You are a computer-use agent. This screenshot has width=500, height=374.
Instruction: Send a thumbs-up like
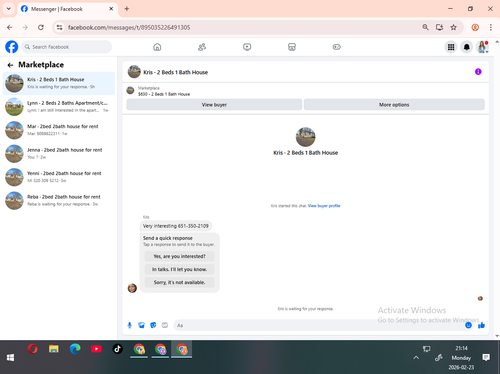point(481,325)
